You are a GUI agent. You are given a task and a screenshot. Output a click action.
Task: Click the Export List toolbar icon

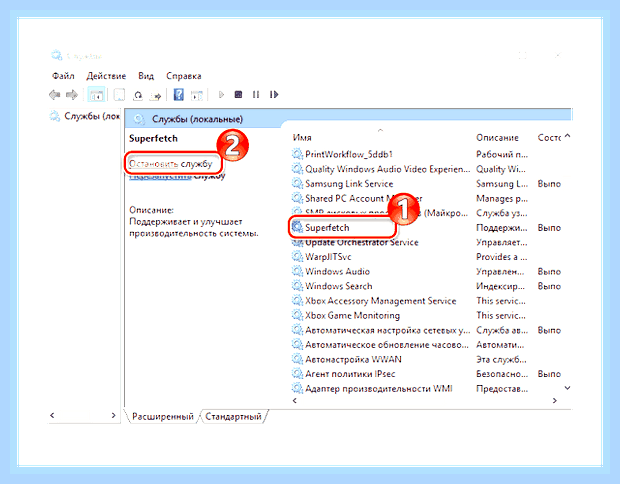pyautogui.click(x=157, y=95)
